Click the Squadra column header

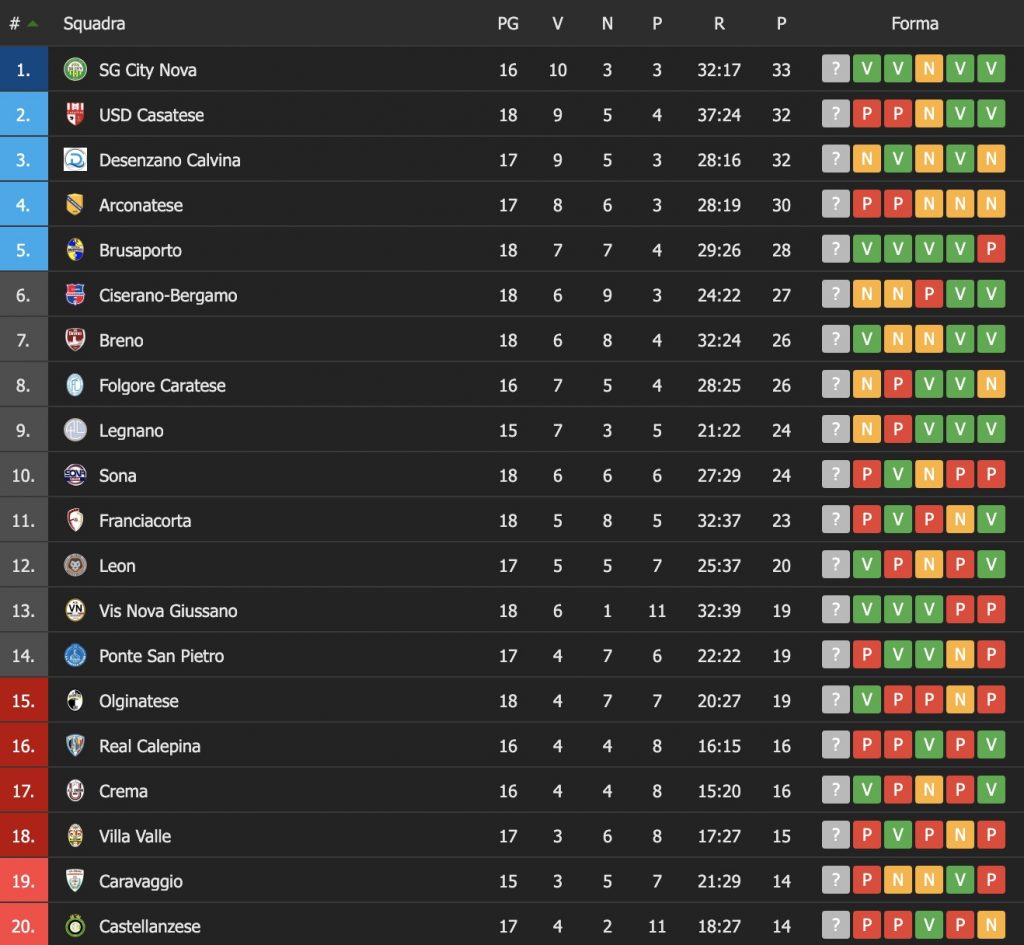tap(94, 24)
